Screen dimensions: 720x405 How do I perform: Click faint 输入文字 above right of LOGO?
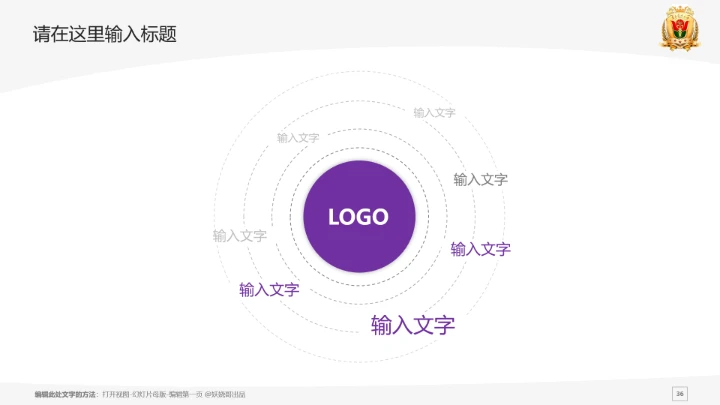click(x=434, y=113)
